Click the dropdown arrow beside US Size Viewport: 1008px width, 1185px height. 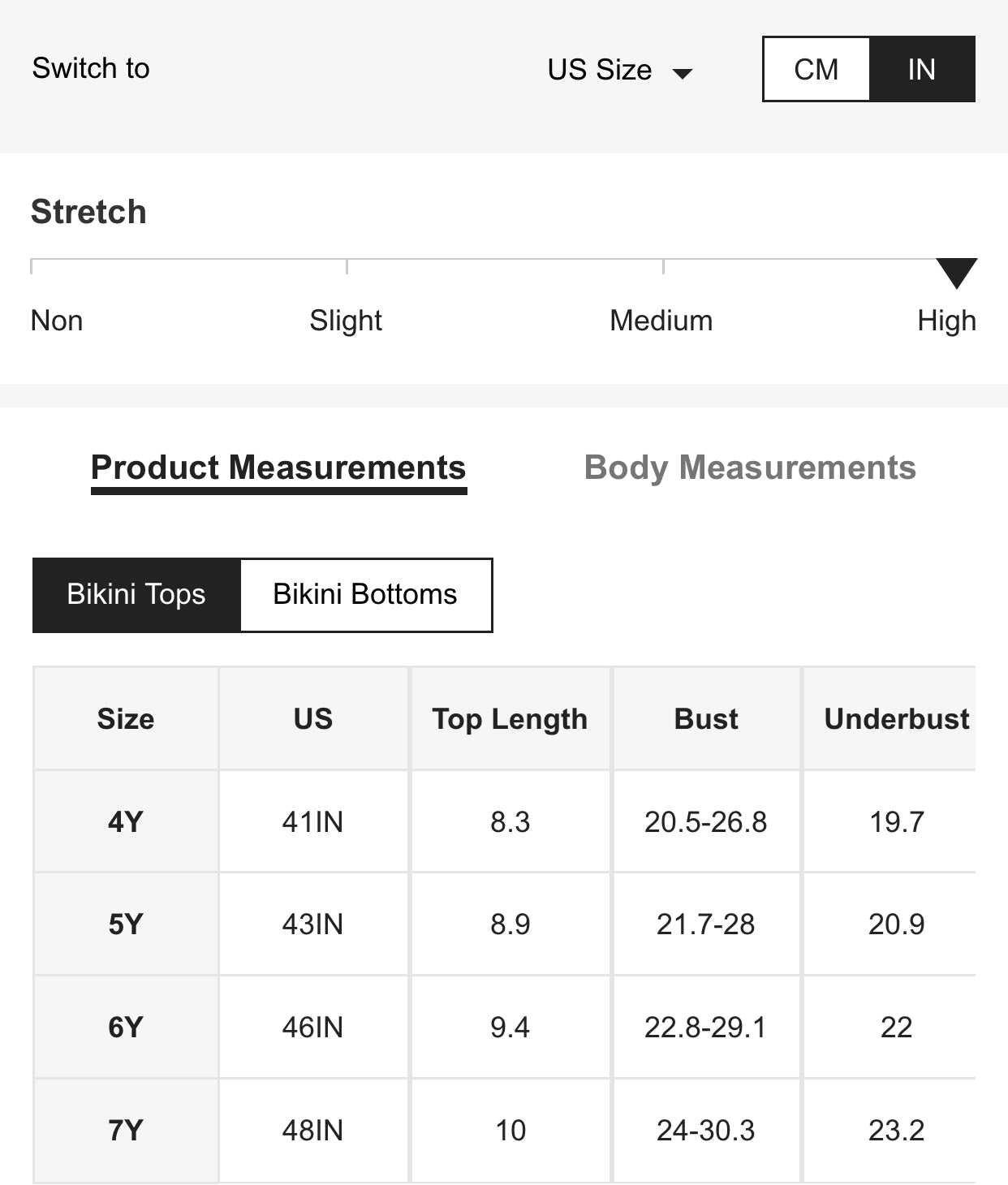(x=683, y=74)
